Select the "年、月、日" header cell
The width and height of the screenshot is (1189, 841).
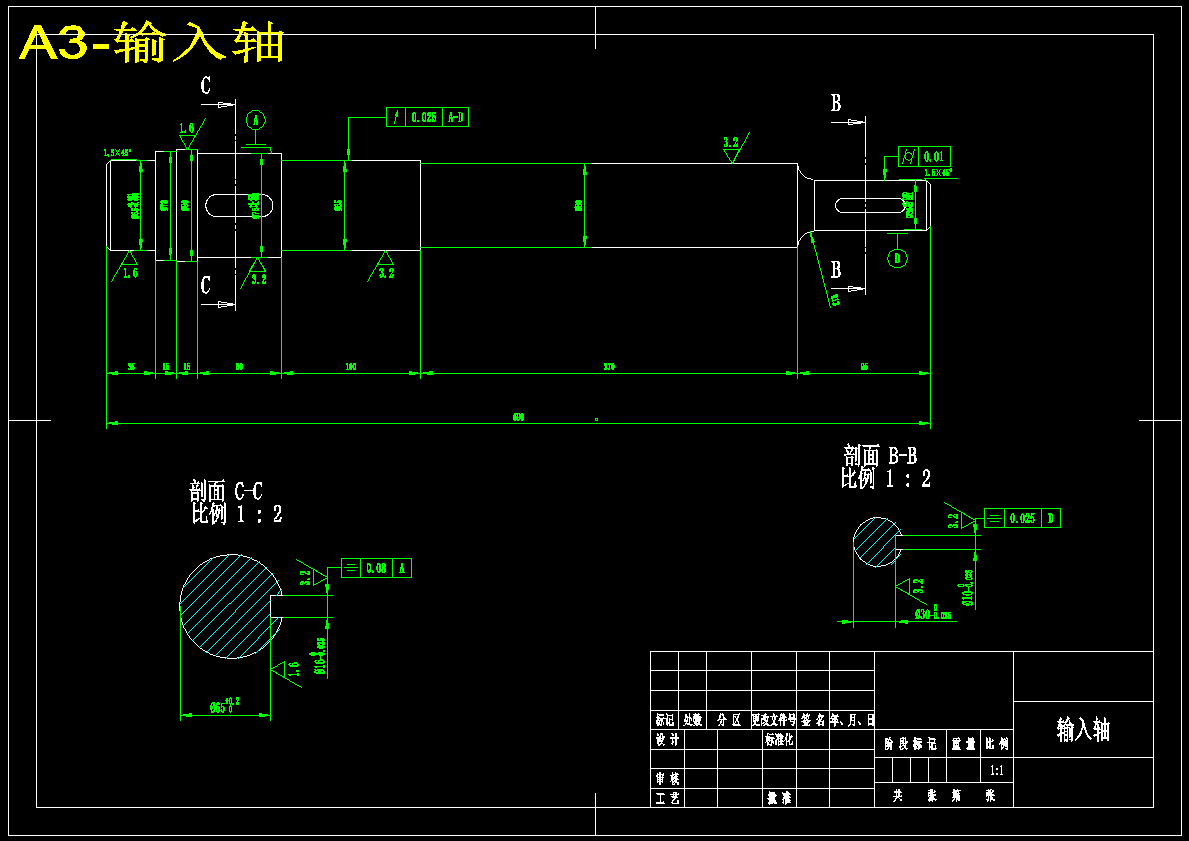(852, 720)
